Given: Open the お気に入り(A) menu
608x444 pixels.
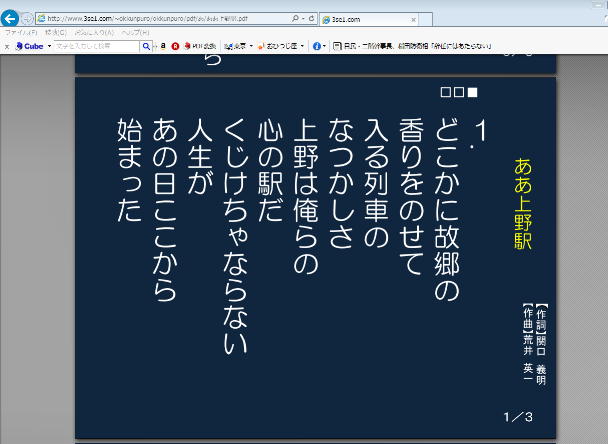Looking at the screenshot, I should point(94,33).
